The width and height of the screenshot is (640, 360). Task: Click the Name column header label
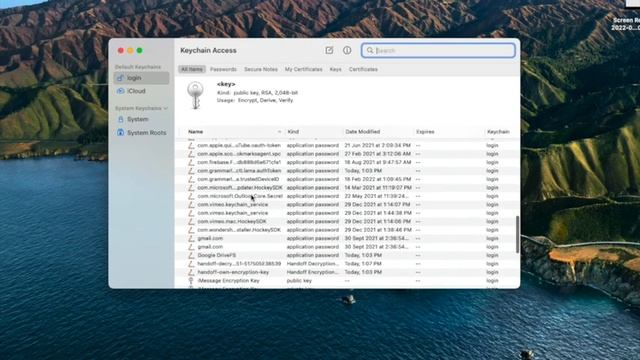(196, 132)
